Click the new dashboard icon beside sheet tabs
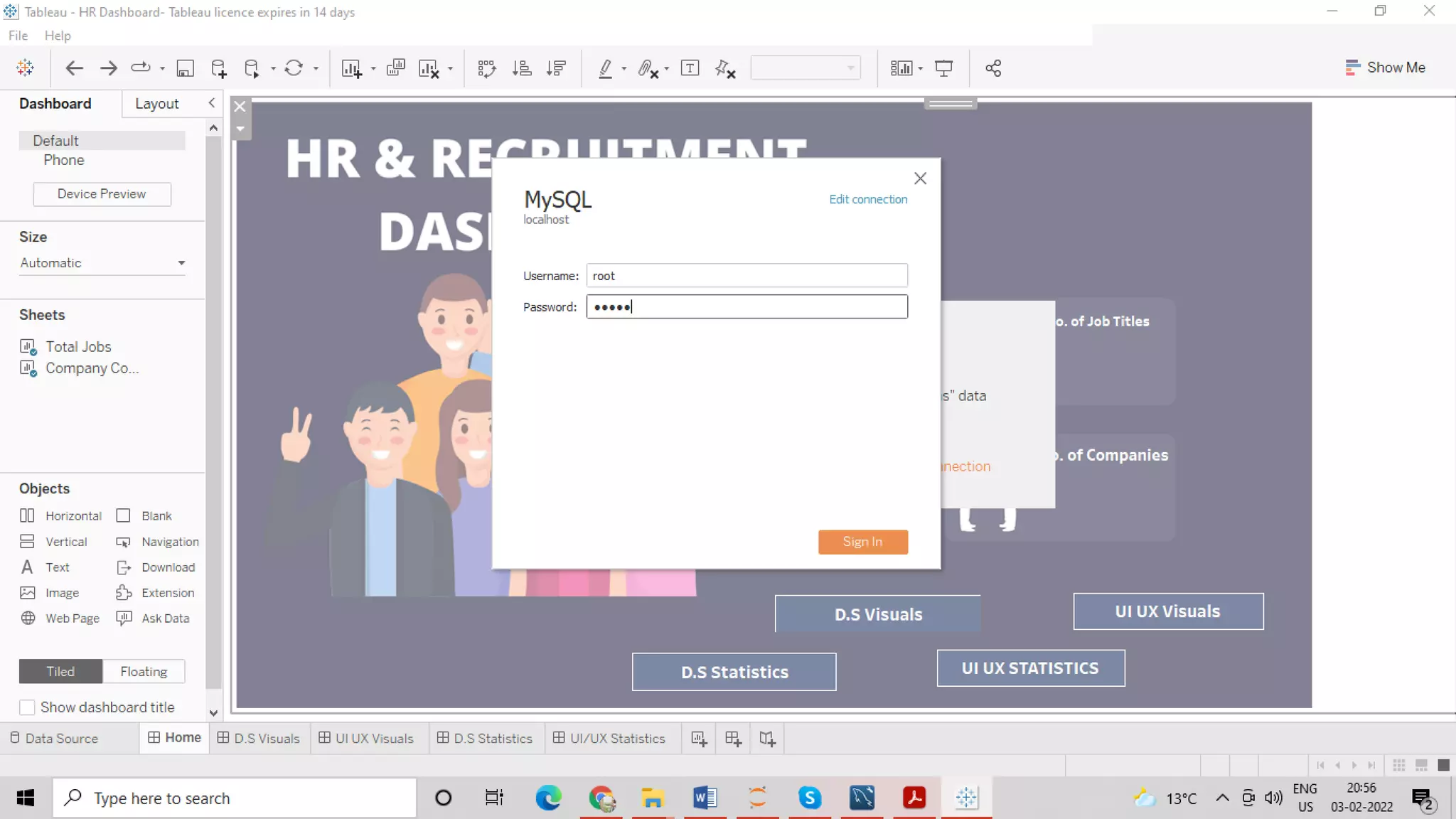Image resolution: width=1456 pixels, height=819 pixels. point(733,739)
